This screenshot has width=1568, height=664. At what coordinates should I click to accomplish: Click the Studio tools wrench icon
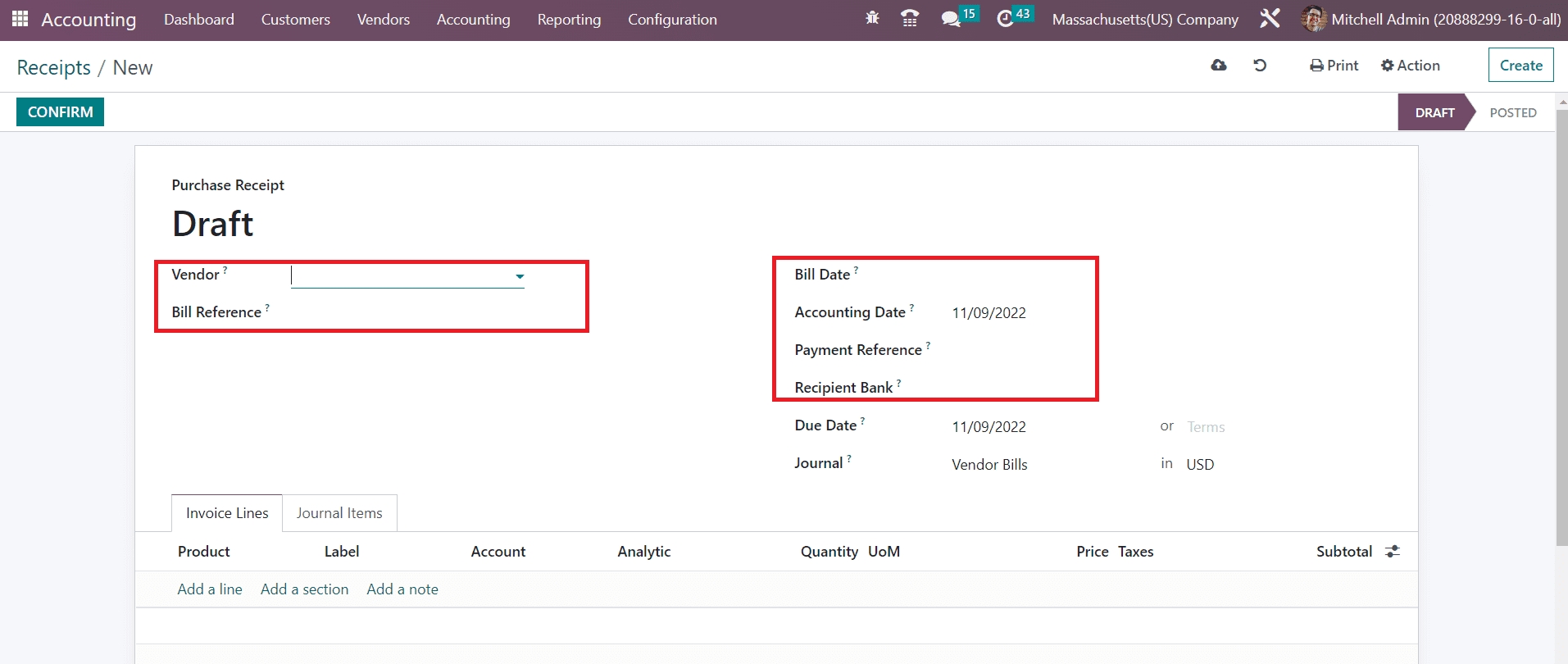1270,19
